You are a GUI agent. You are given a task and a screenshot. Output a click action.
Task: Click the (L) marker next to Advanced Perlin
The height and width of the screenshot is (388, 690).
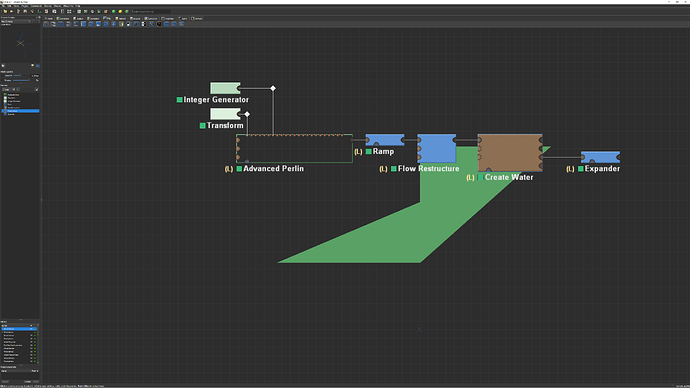click(229, 169)
